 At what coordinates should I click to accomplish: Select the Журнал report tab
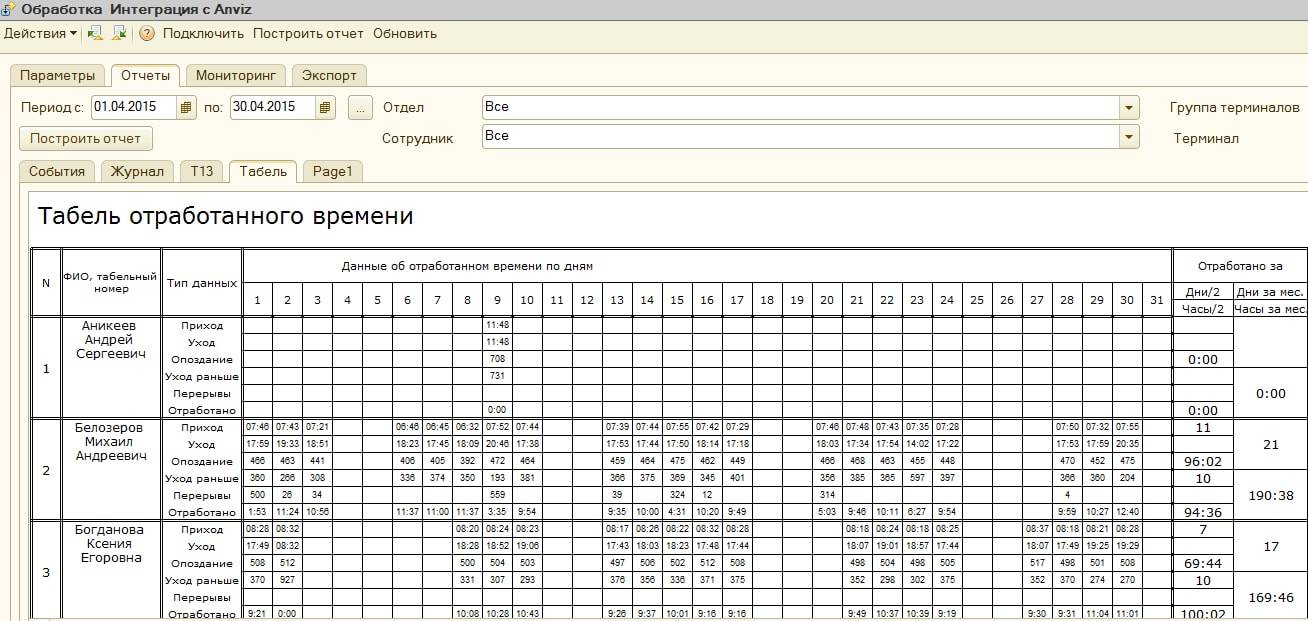click(x=137, y=171)
